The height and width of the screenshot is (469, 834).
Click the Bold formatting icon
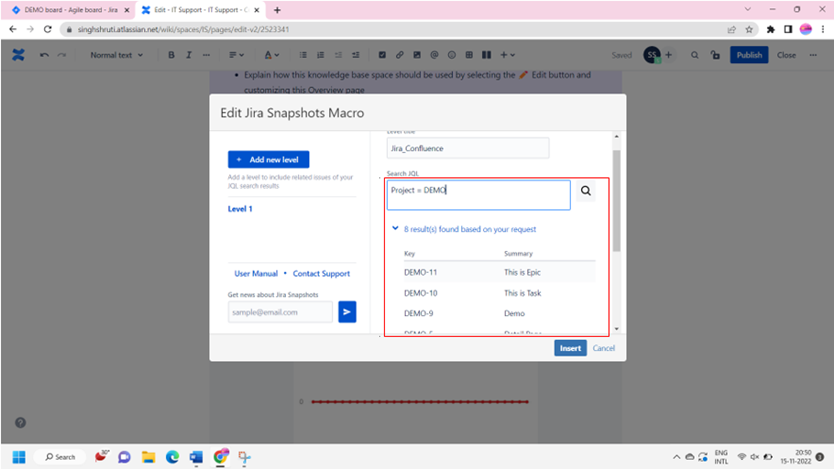pos(171,55)
